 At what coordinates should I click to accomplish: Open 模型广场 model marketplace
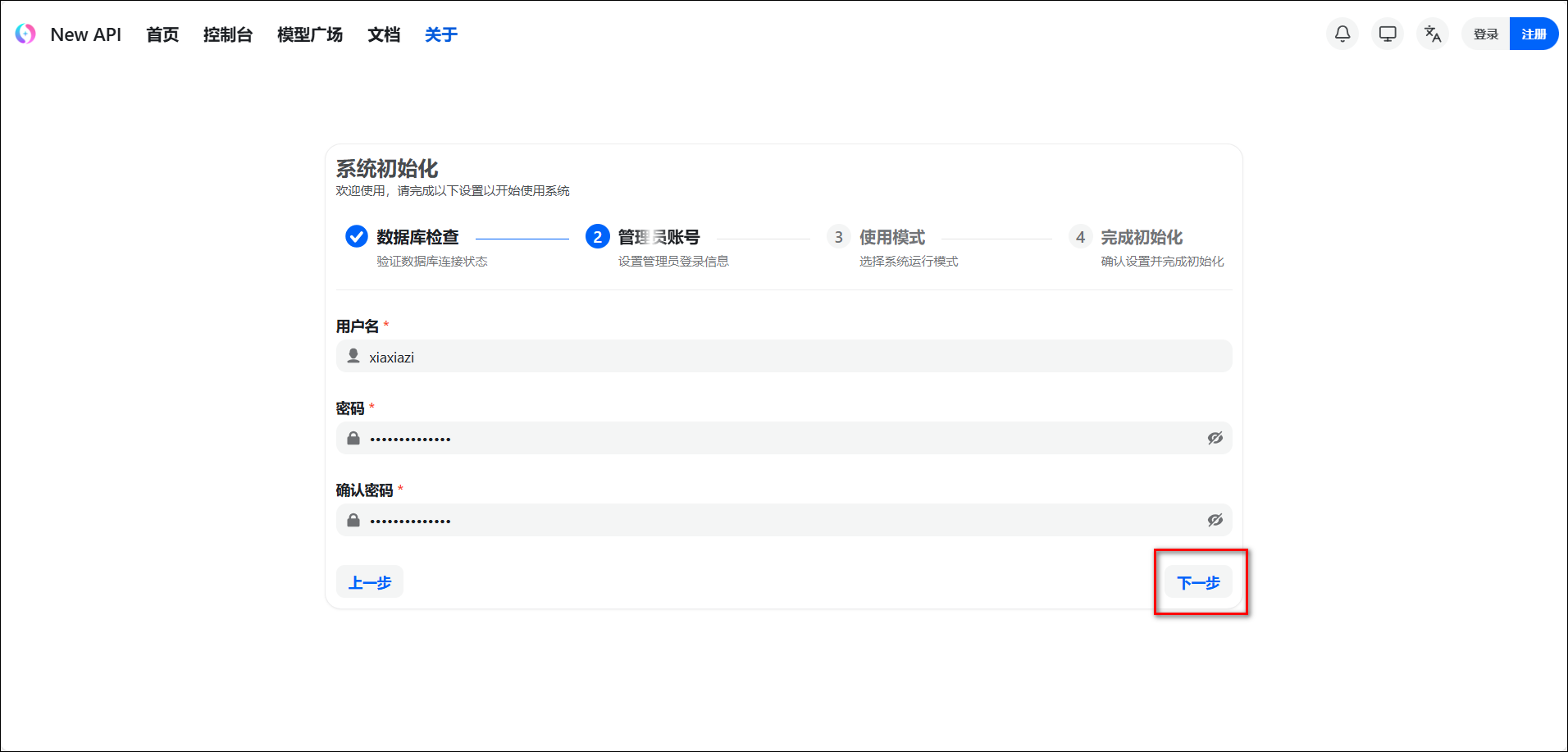click(310, 34)
